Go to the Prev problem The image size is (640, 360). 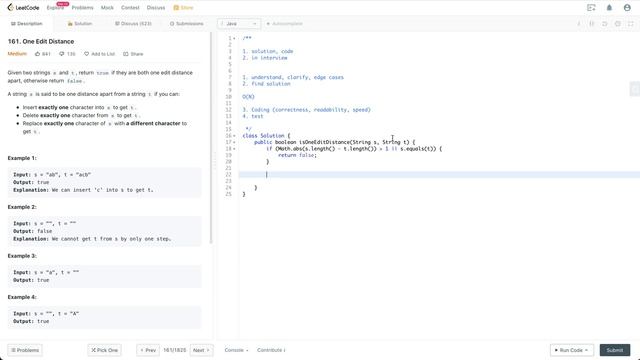pos(148,350)
